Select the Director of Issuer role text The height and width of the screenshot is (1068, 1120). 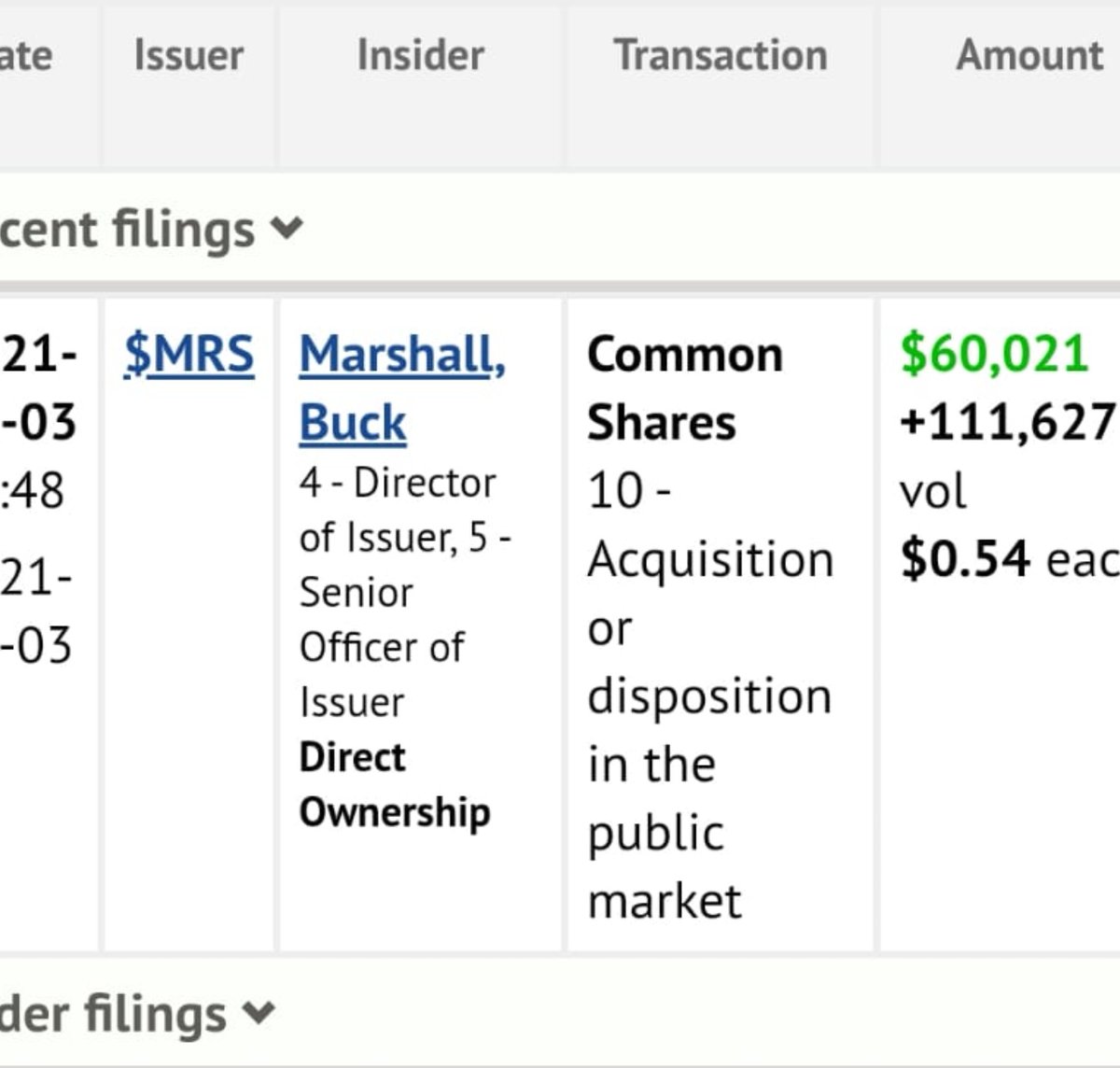click(x=398, y=510)
